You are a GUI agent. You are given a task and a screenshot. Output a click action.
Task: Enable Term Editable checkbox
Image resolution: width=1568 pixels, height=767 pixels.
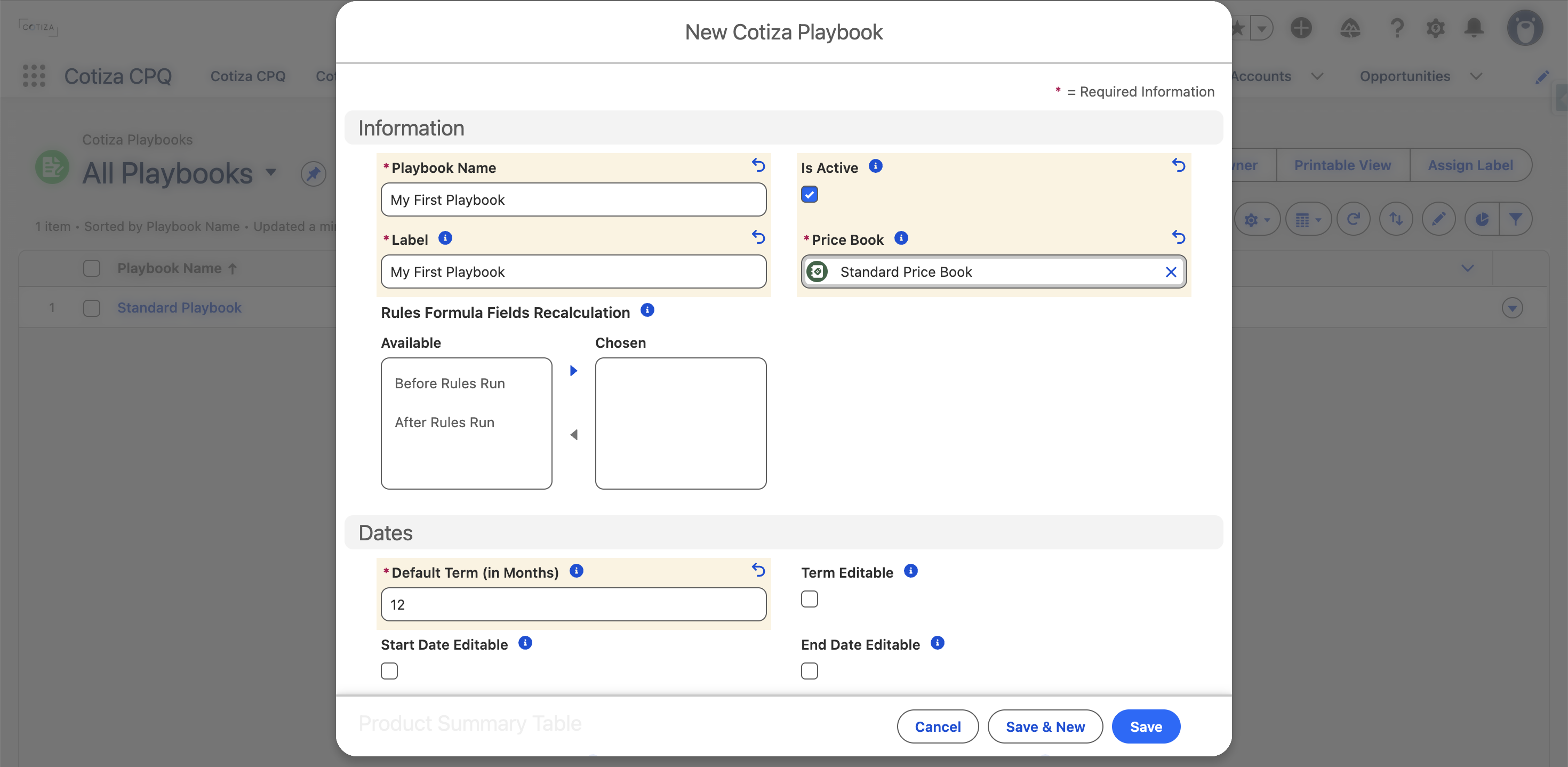point(809,599)
